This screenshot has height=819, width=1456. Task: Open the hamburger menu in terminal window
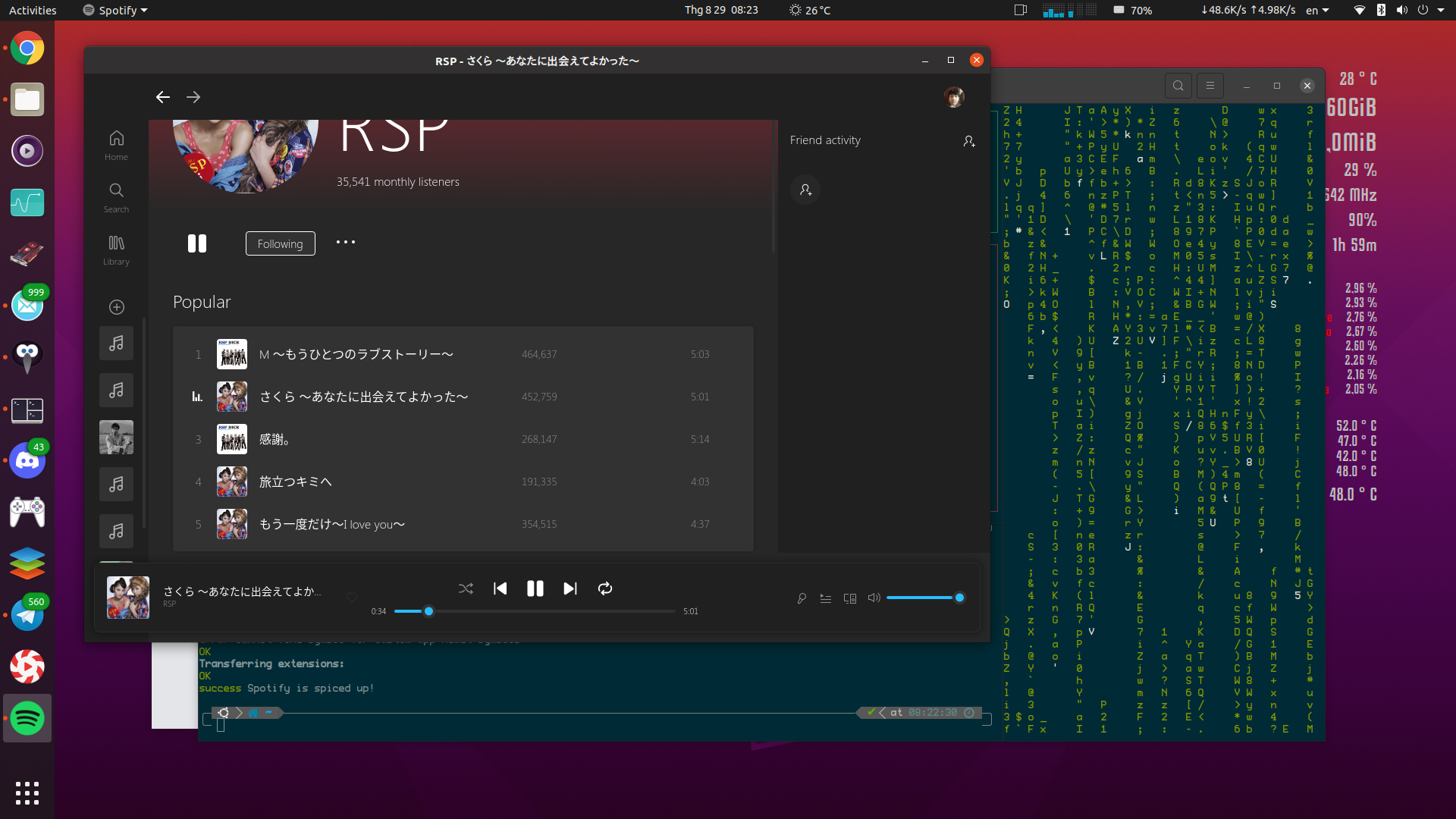(x=1210, y=86)
